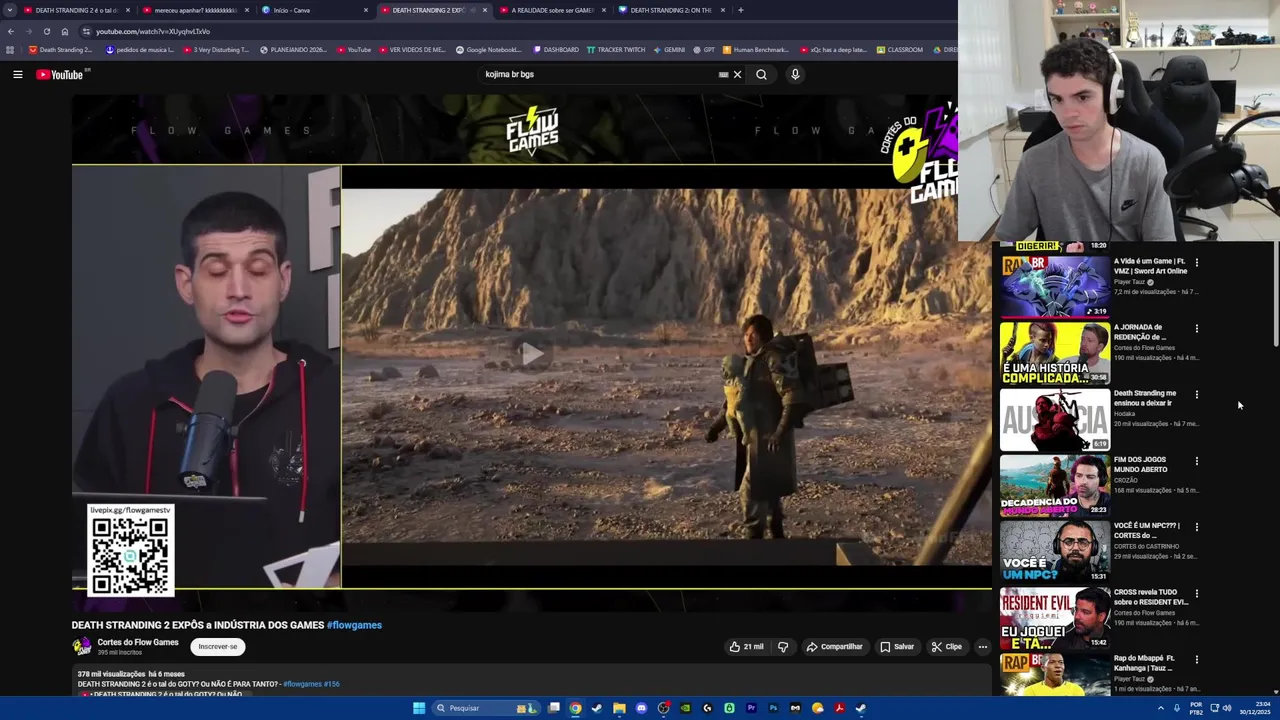Open the '#flowgames #156' description link

coord(311,684)
